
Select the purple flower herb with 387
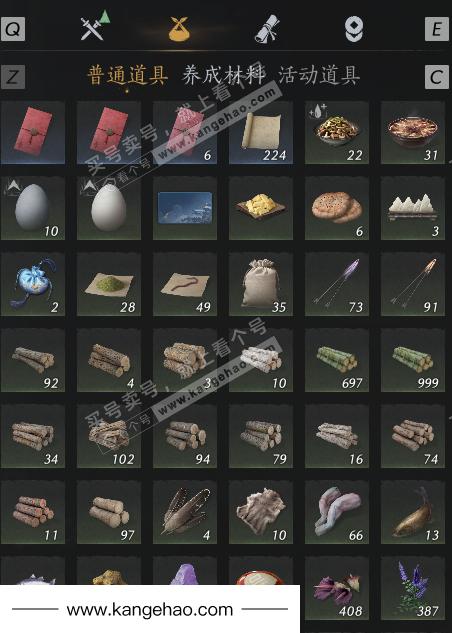tap(413, 588)
